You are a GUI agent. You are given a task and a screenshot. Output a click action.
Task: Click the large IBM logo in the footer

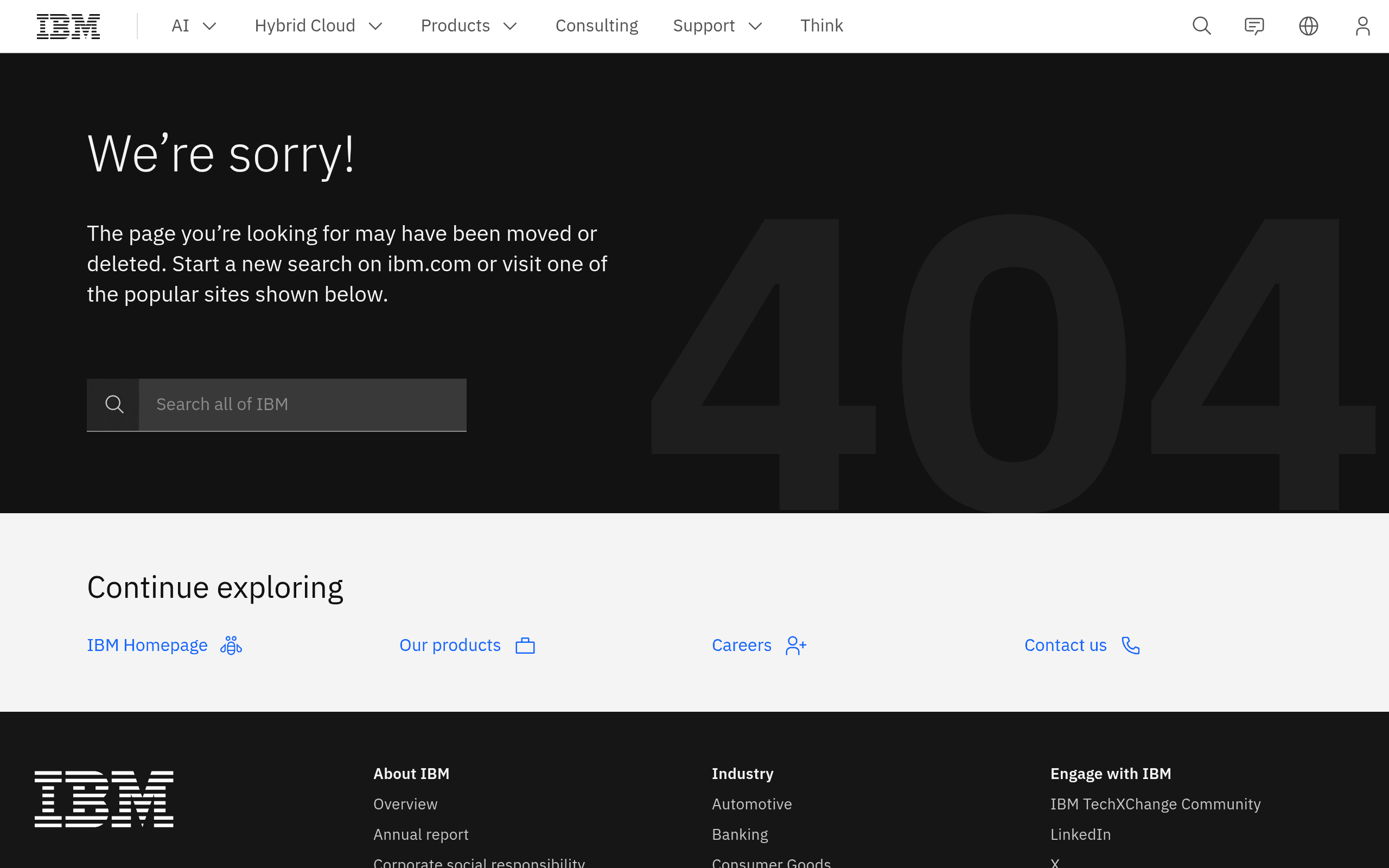click(x=104, y=799)
